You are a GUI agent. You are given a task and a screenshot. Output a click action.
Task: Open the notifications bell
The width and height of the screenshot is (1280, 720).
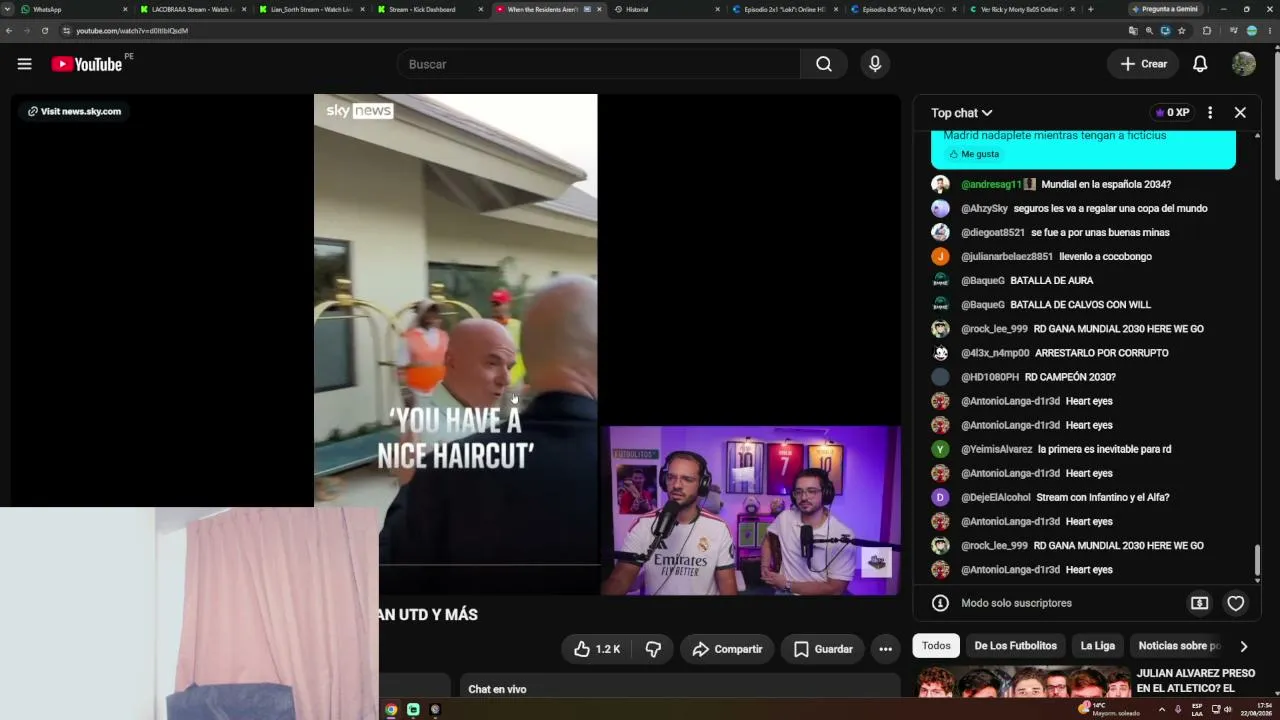(x=1200, y=64)
